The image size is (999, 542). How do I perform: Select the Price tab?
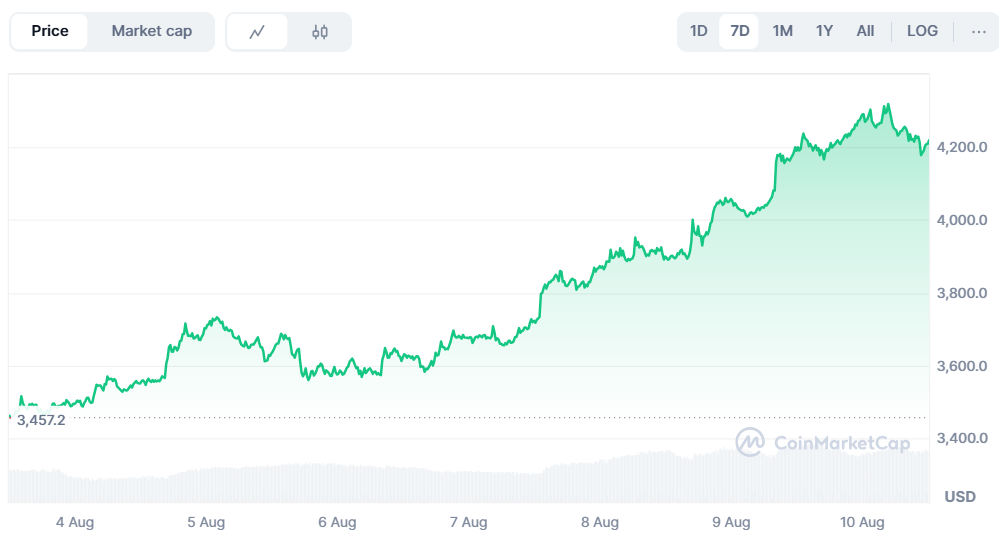[x=50, y=31]
